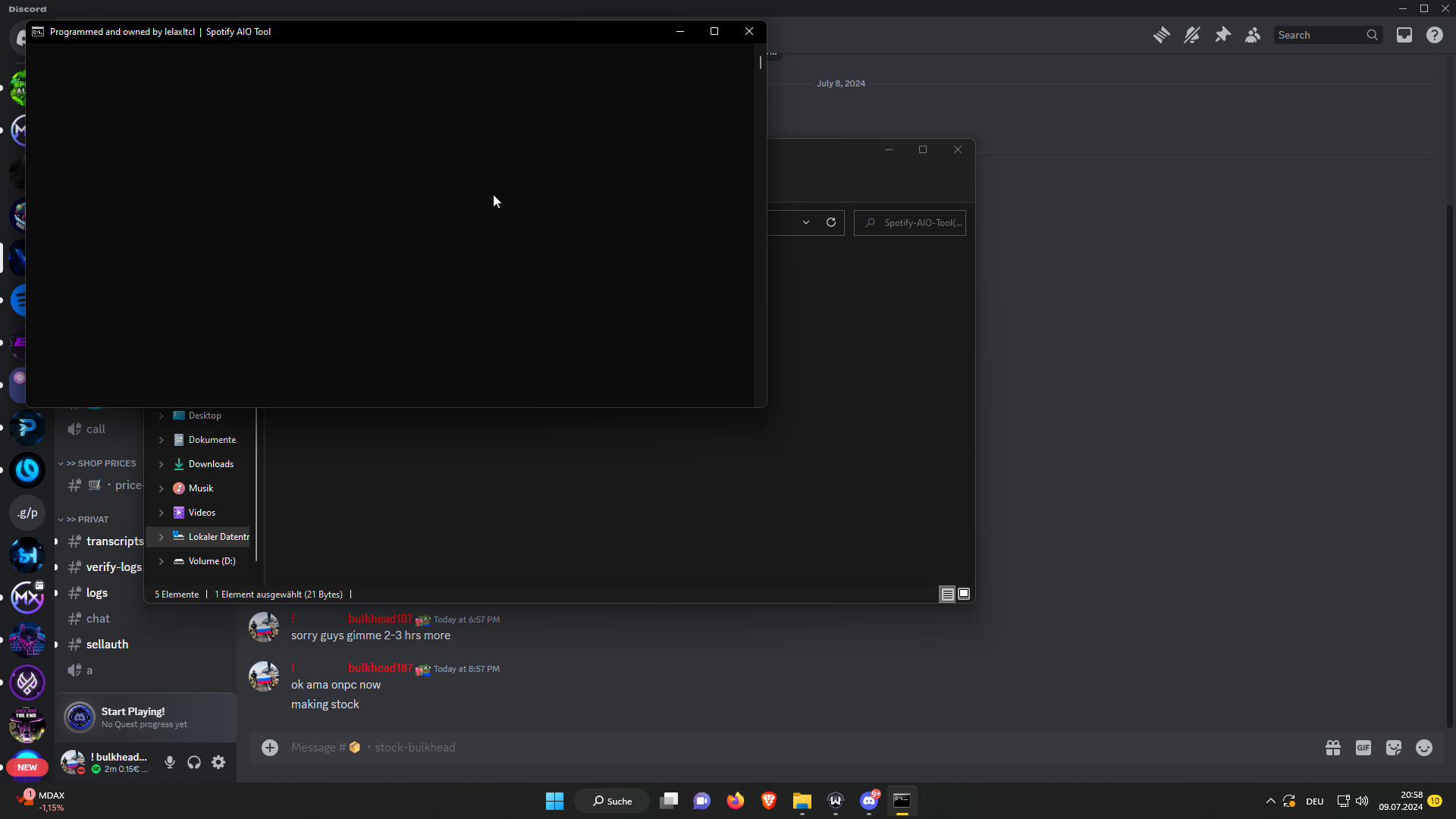Open the GIF picker
Image resolution: width=1456 pixels, height=819 pixels.
point(1363,748)
